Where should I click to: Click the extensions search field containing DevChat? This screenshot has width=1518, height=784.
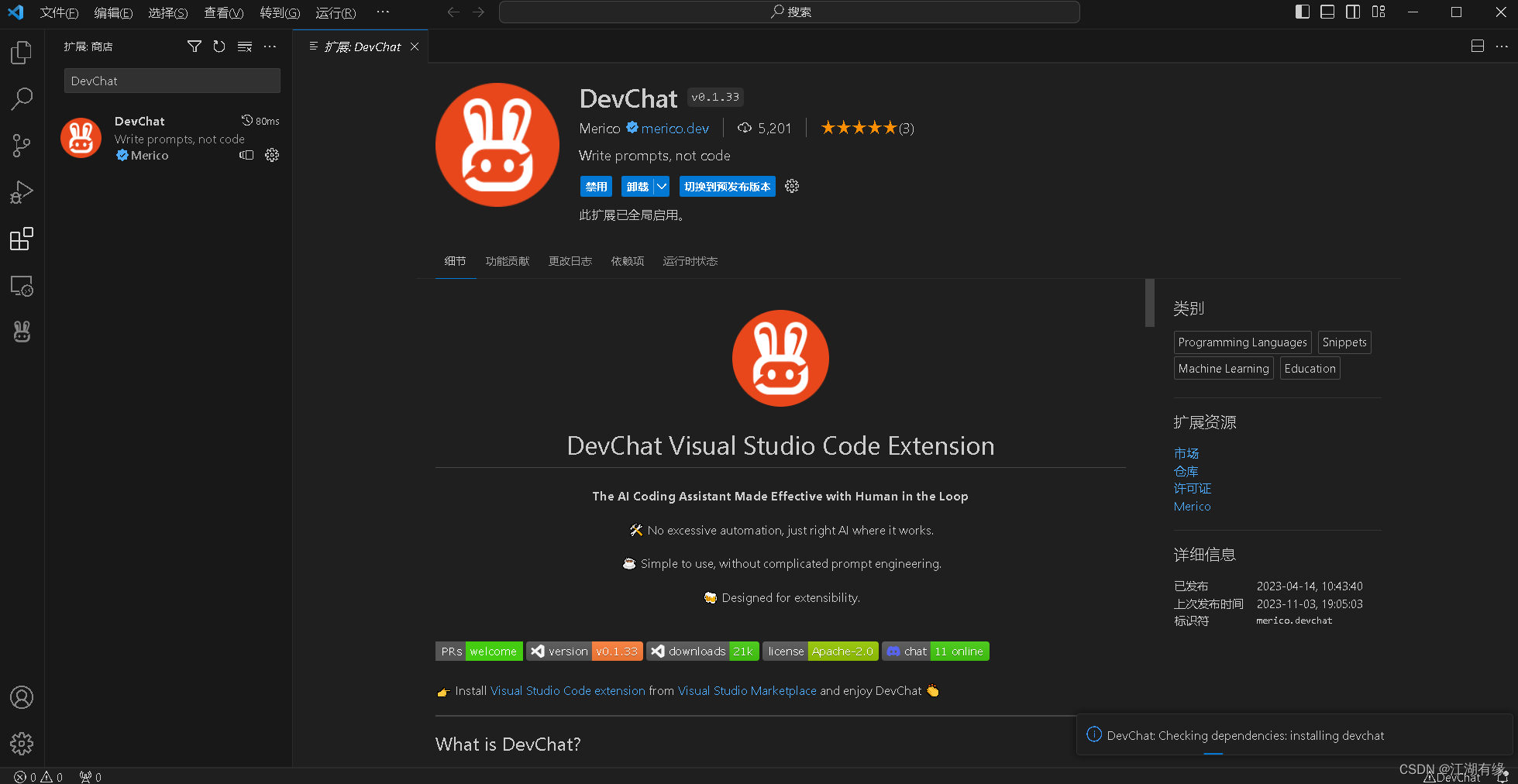pos(172,81)
